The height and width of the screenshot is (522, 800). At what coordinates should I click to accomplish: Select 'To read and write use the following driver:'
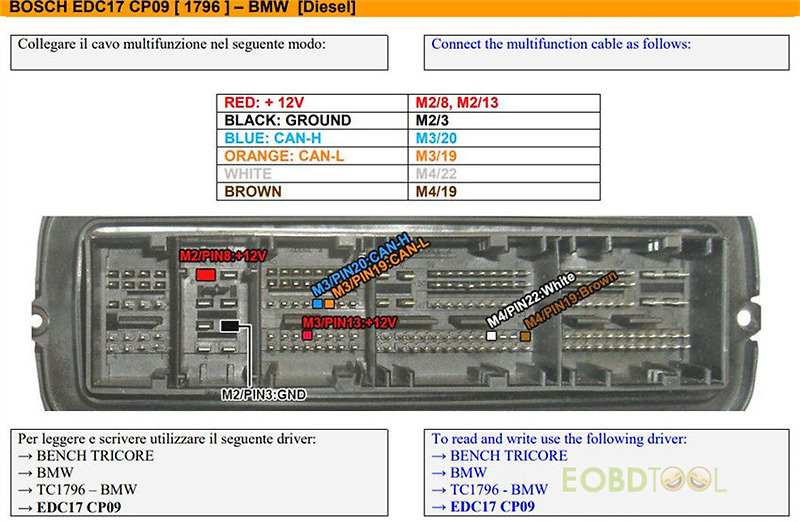coord(559,439)
